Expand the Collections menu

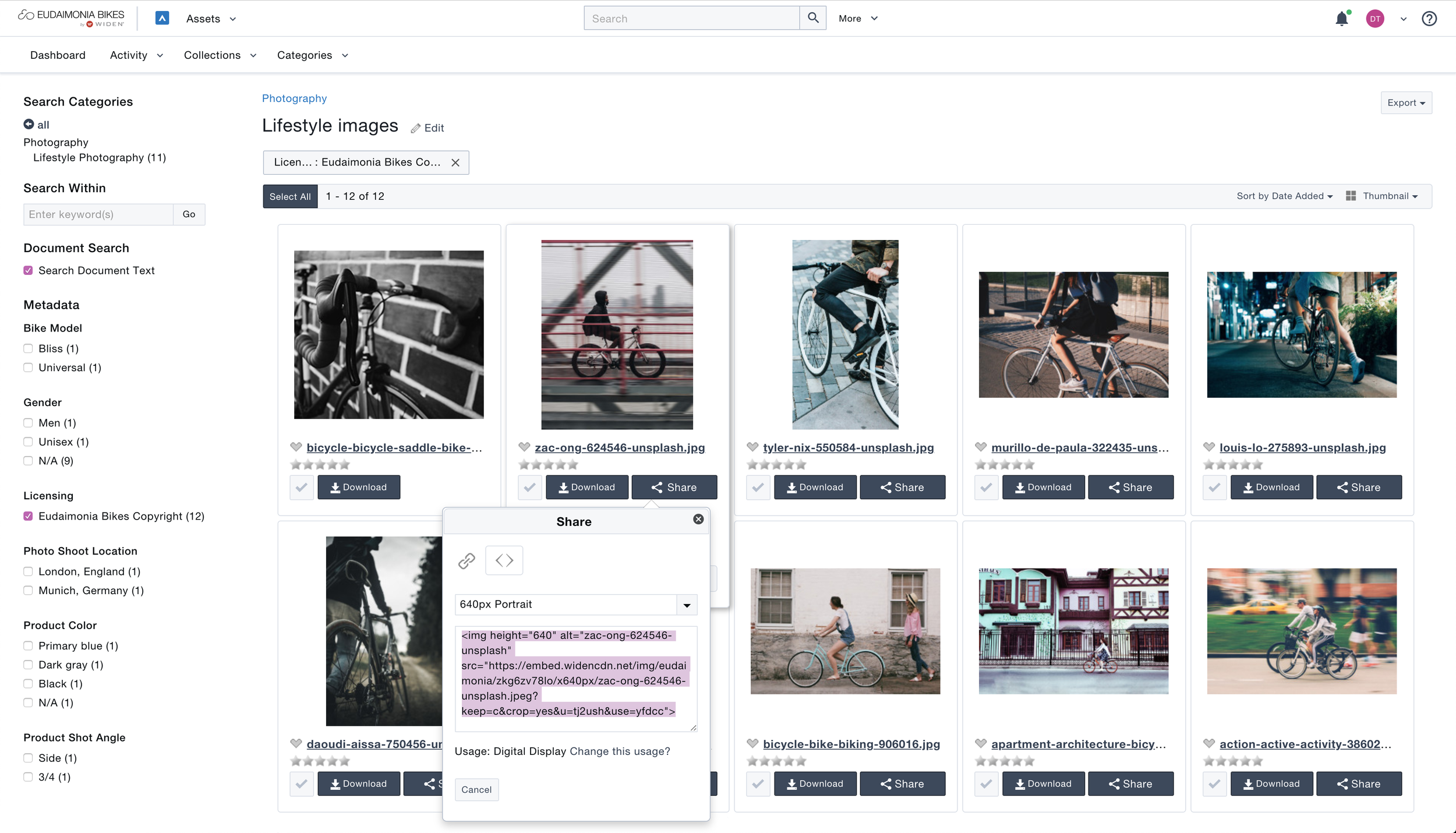click(220, 55)
